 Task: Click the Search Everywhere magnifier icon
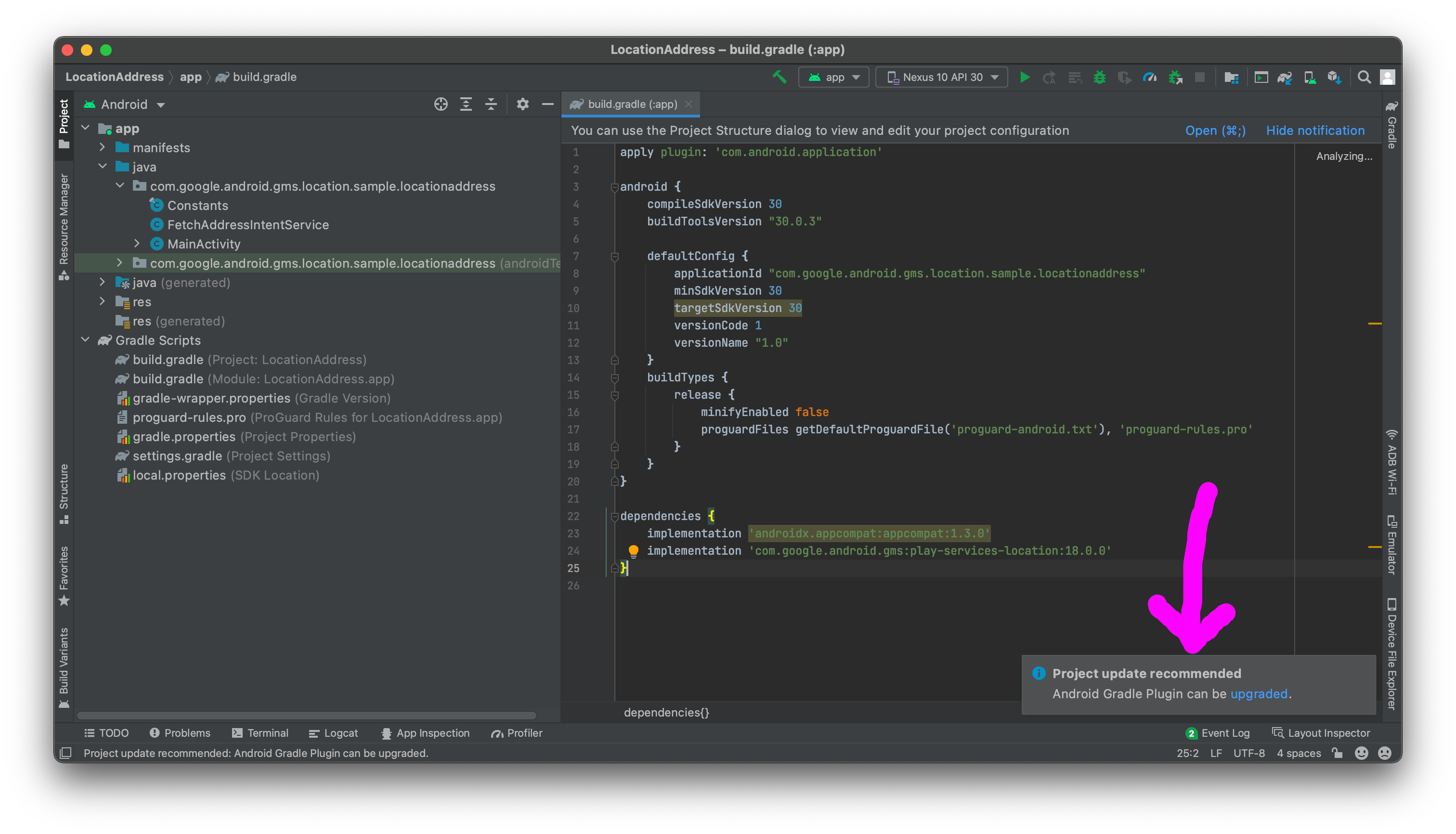click(1364, 78)
